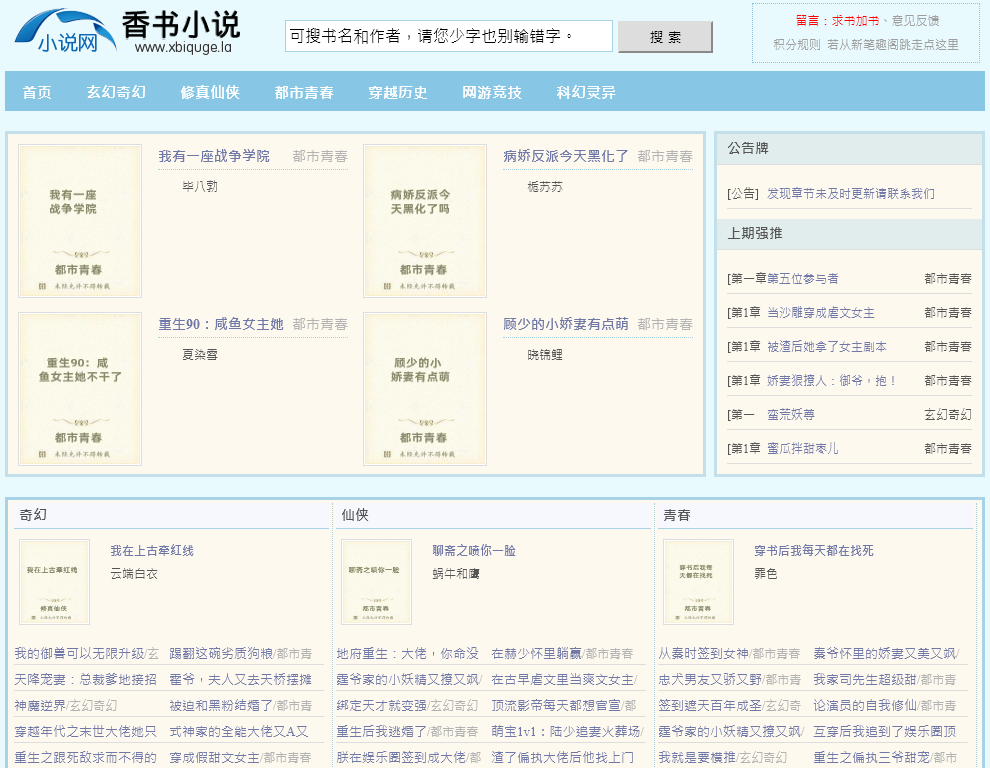The image size is (990, 768).
Task: Open the 当沙雕穿成虐文女主 recommended book
Action: (821, 313)
